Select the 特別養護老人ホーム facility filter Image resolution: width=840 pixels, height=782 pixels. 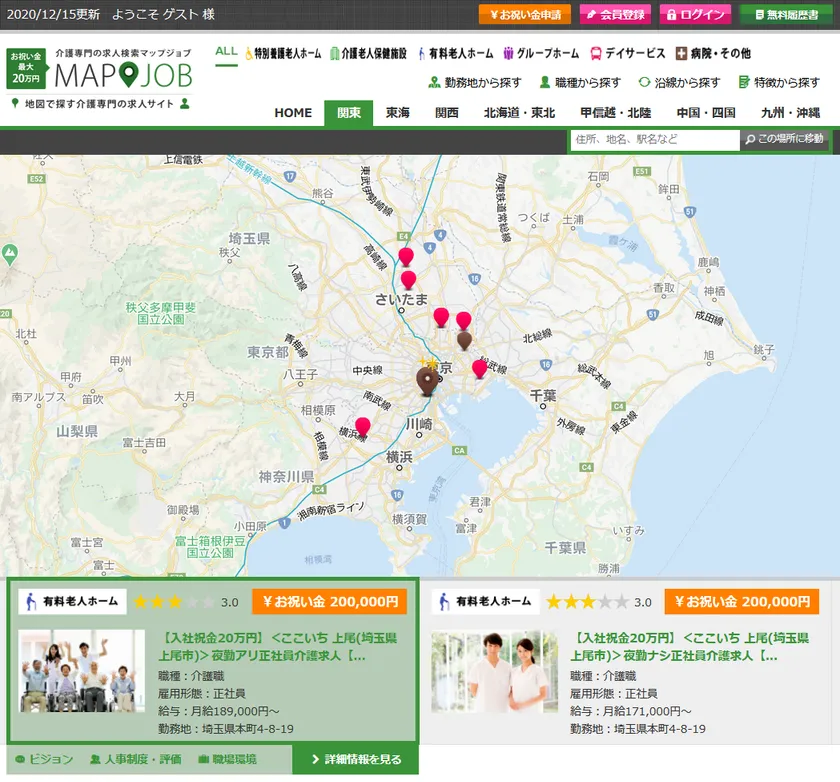283,53
